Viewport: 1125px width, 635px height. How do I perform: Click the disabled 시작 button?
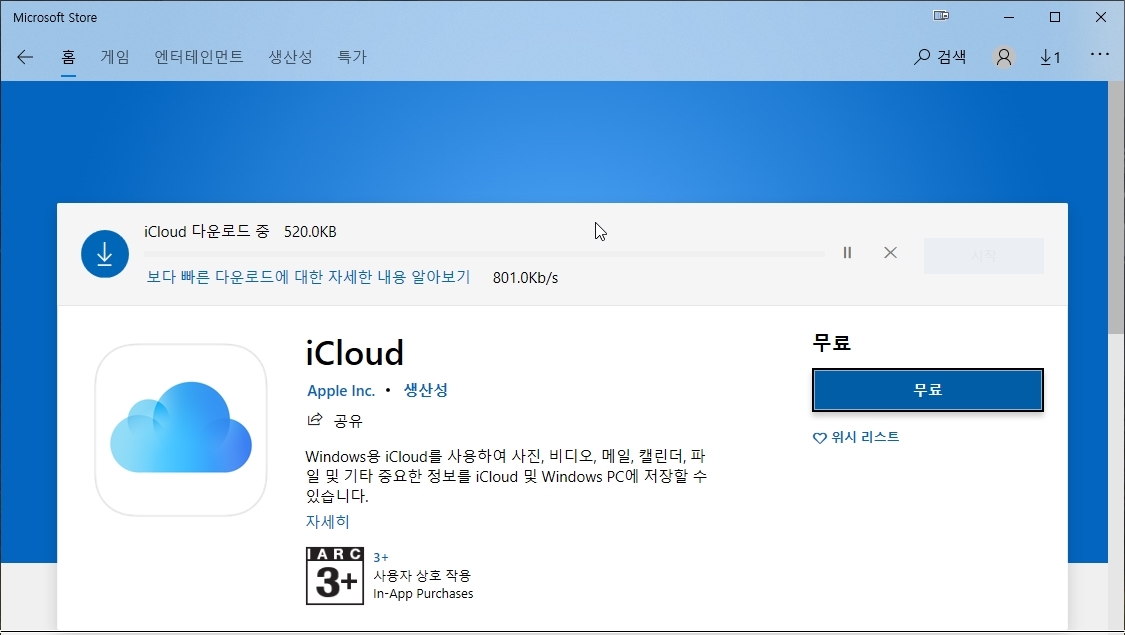point(984,255)
